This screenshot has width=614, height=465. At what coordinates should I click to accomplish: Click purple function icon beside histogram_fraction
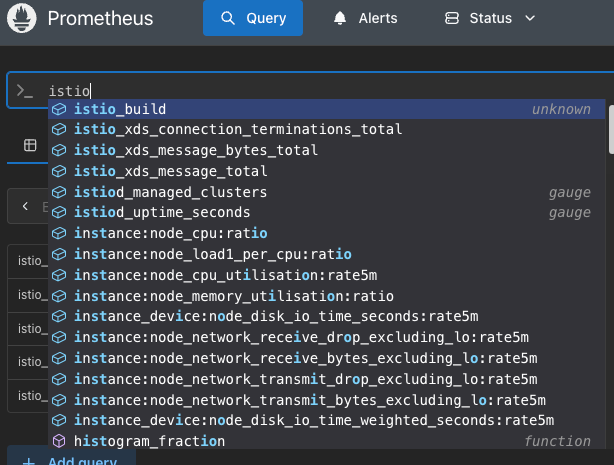59,441
